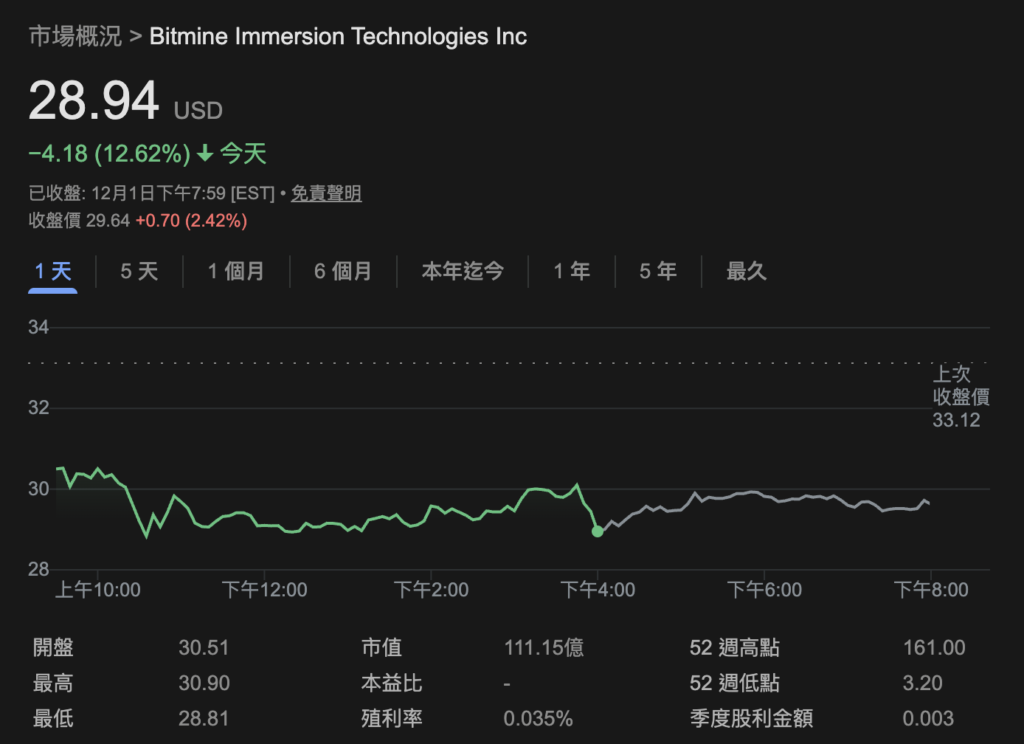Click the 市值 market cap value

click(544, 648)
